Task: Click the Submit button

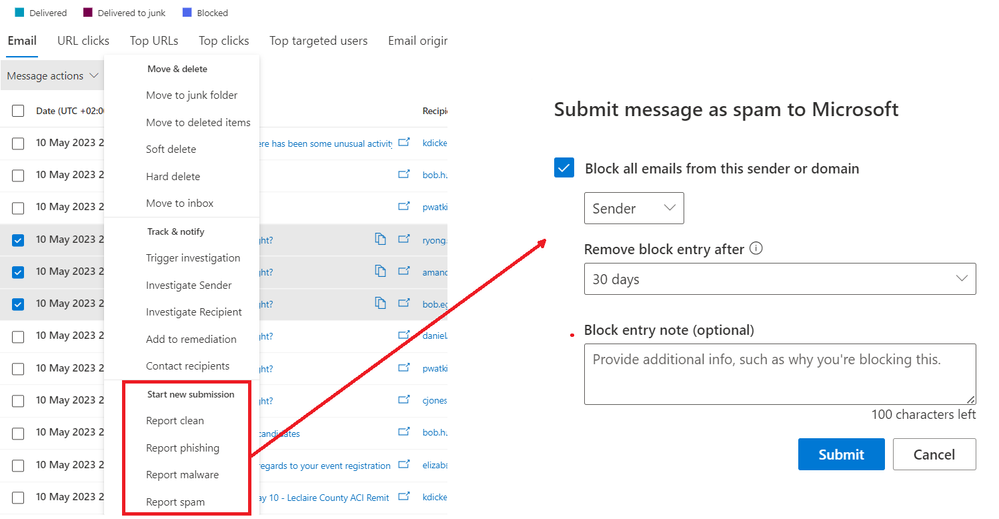Action: [x=841, y=454]
